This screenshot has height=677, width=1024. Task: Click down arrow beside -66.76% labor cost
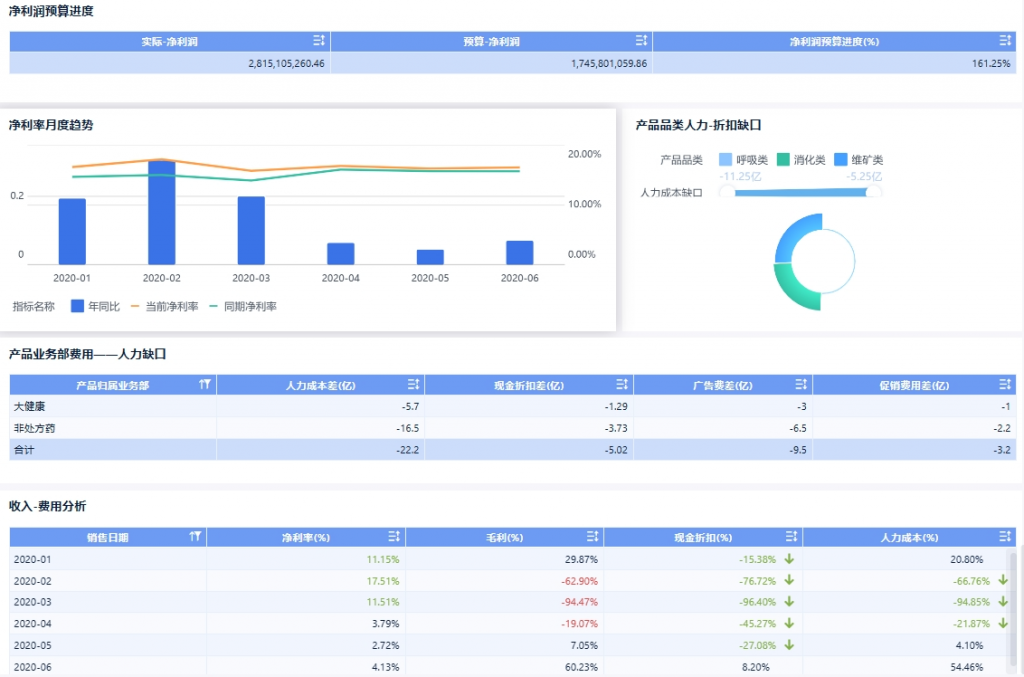[1003, 580]
